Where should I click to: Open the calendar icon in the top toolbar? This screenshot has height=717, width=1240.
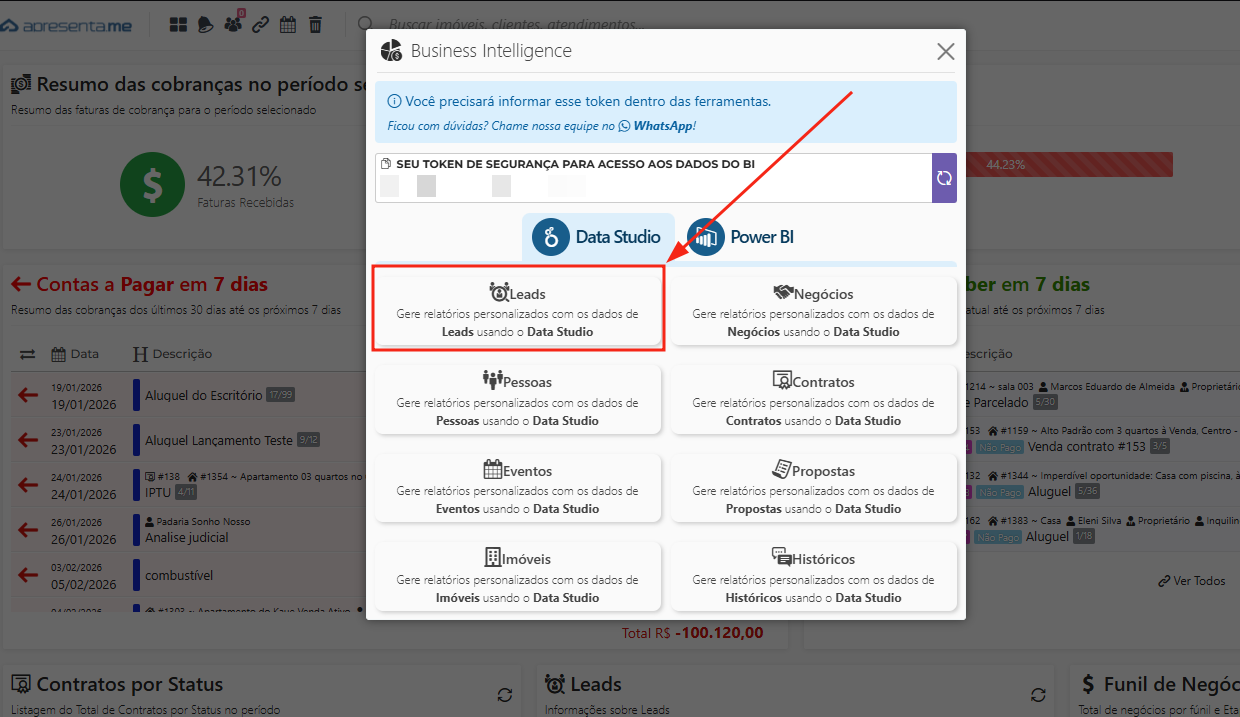[288, 25]
